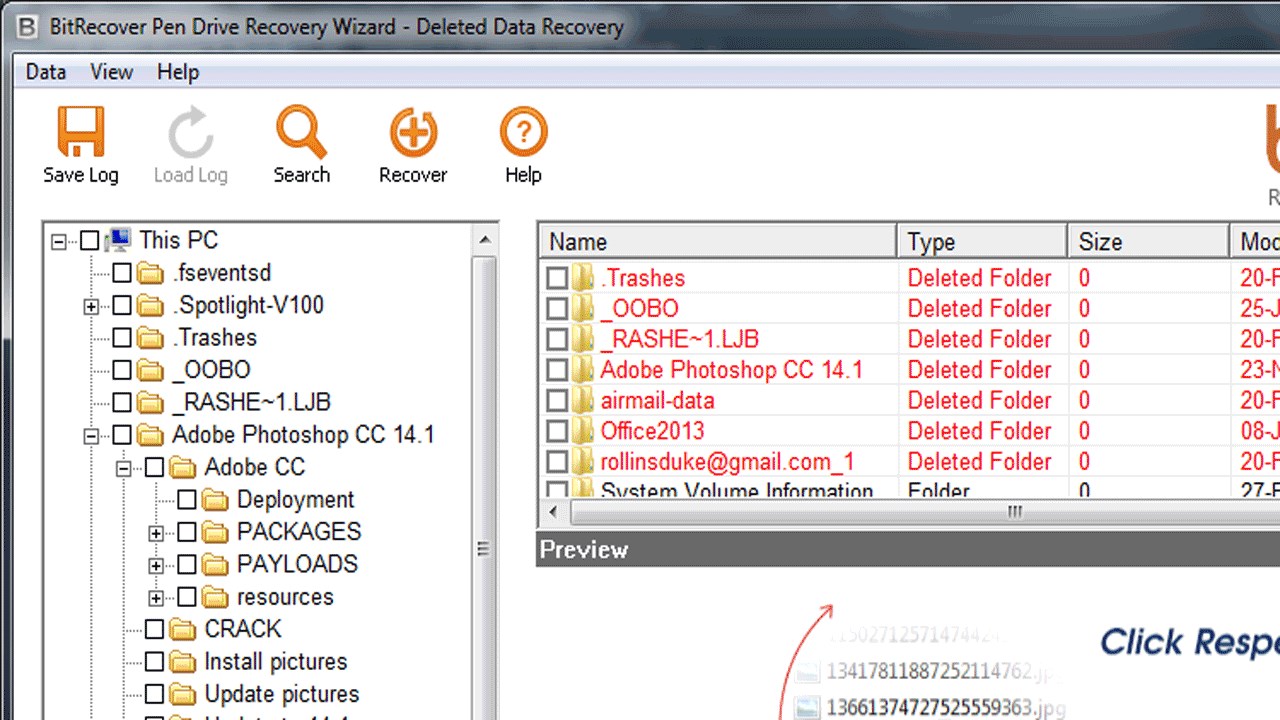The height and width of the screenshot is (720, 1280).
Task: Click the tree pane scroll-up arrow
Action: (485, 239)
